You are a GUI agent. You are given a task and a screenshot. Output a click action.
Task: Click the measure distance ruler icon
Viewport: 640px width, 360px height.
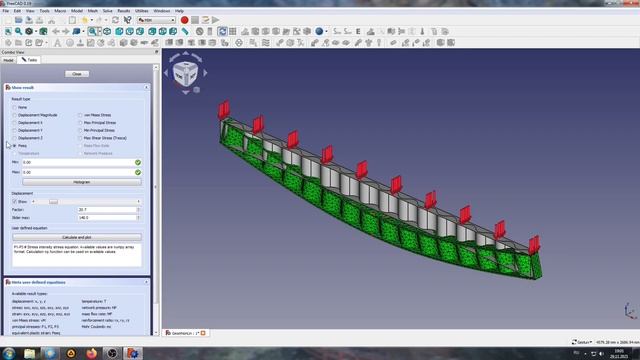(x=185, y=31)
